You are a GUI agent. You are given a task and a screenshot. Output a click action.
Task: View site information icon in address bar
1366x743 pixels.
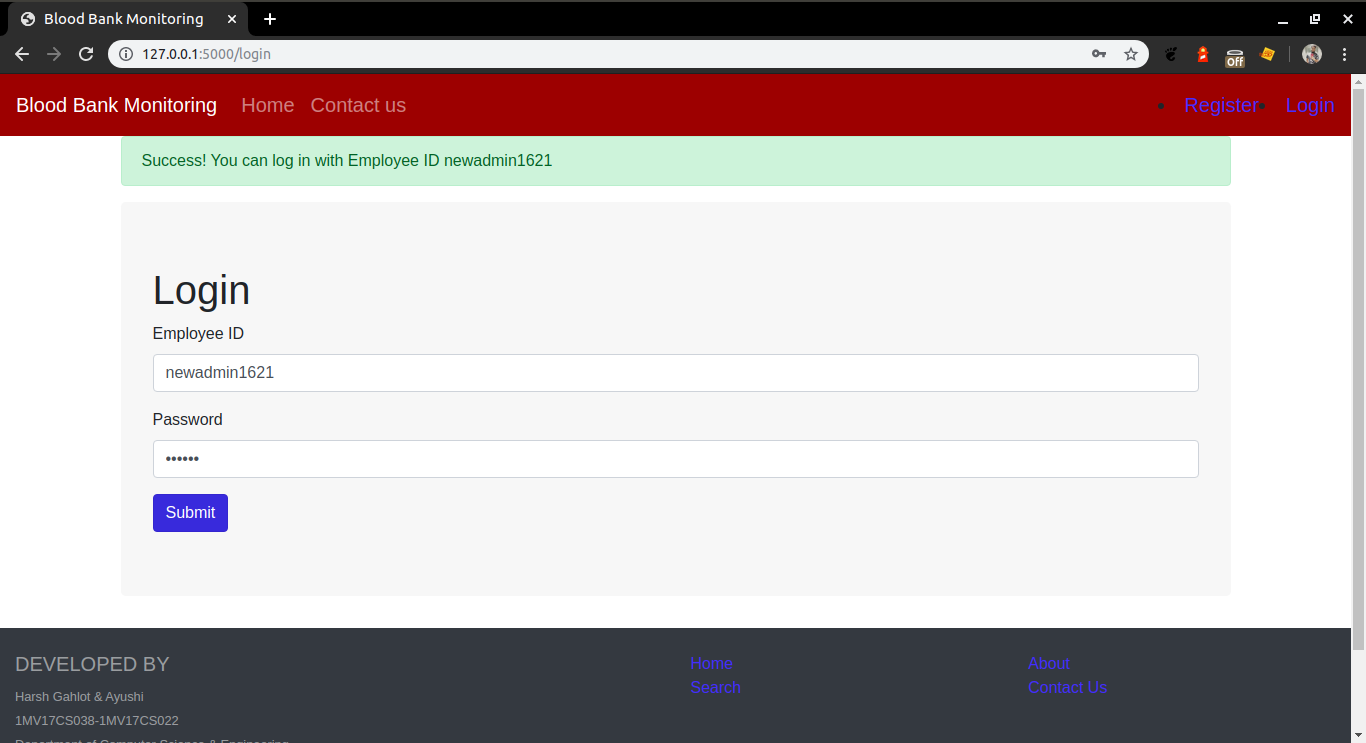[x=126, y=54]
